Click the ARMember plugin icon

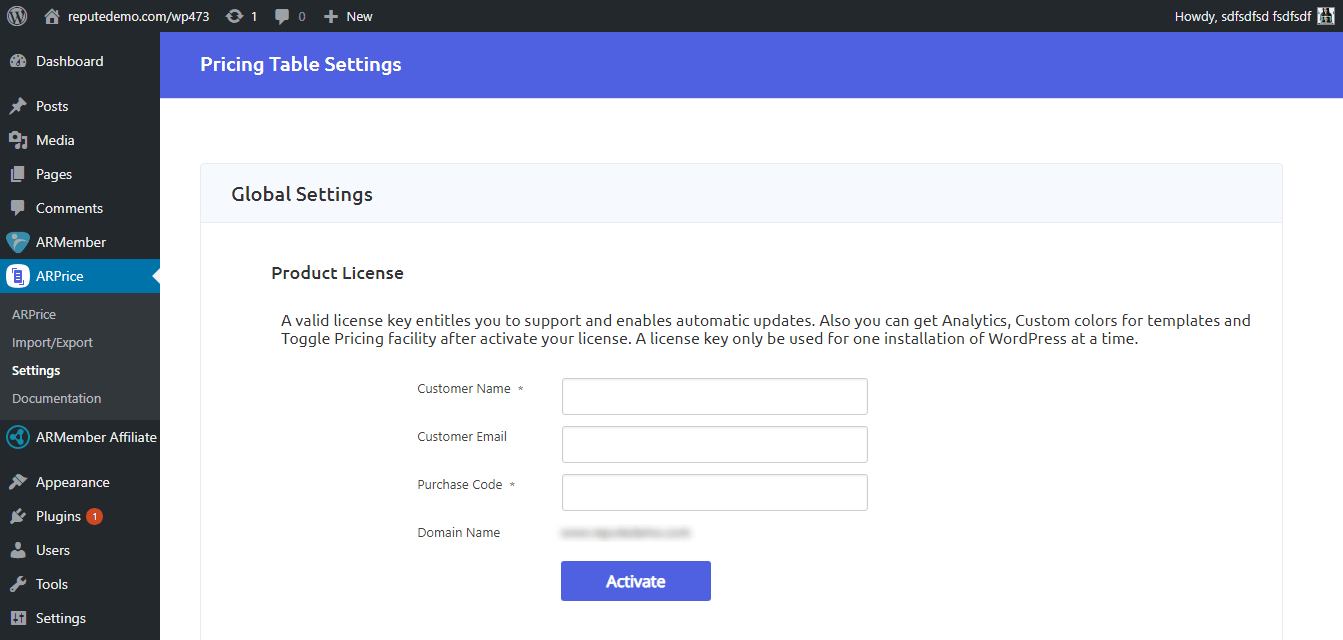pyautogui.click(x=18, y=242)
